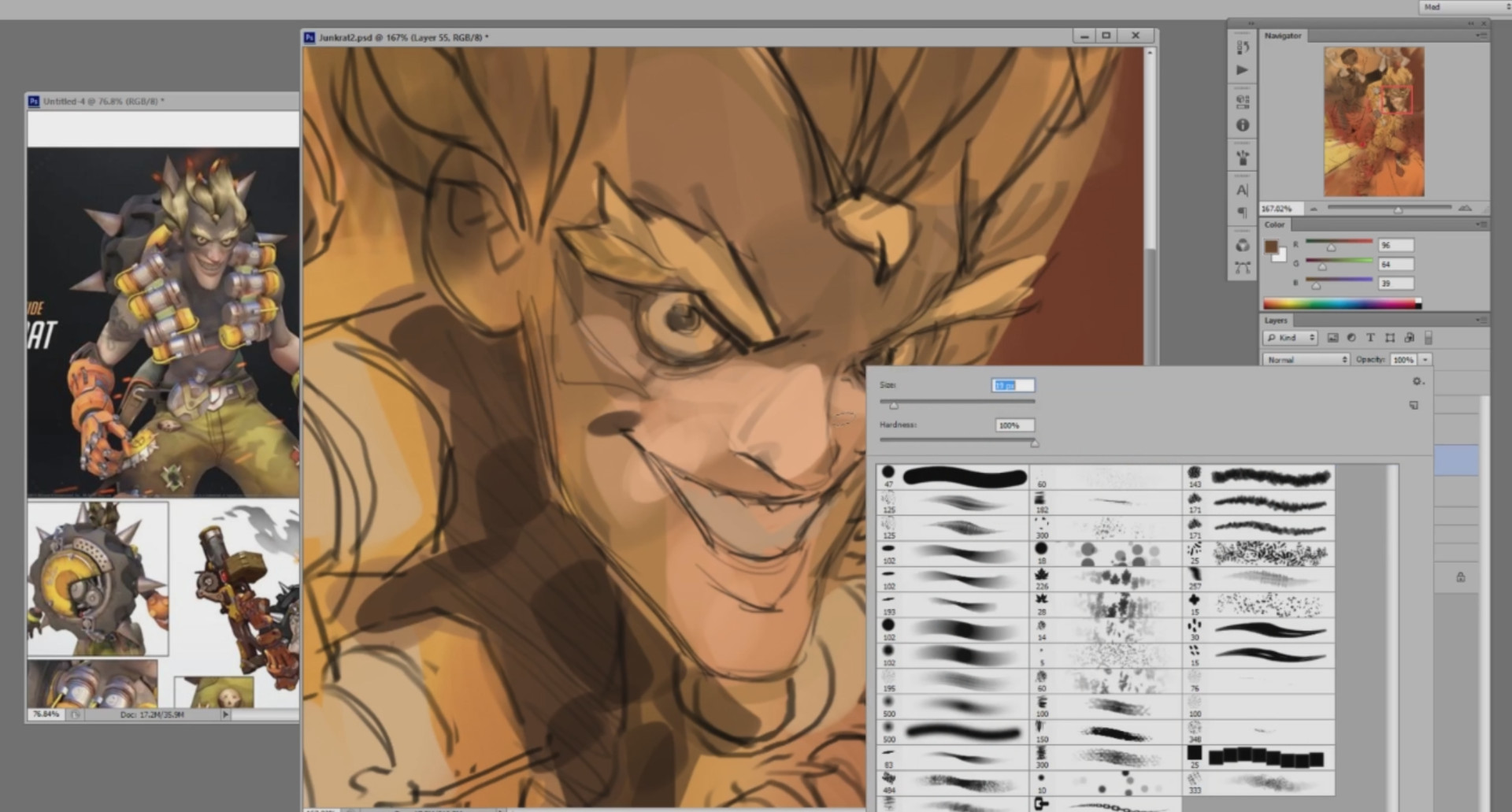Click the foreground color swatch in Color panel

pyautogui.click(x=1270, y=247)
